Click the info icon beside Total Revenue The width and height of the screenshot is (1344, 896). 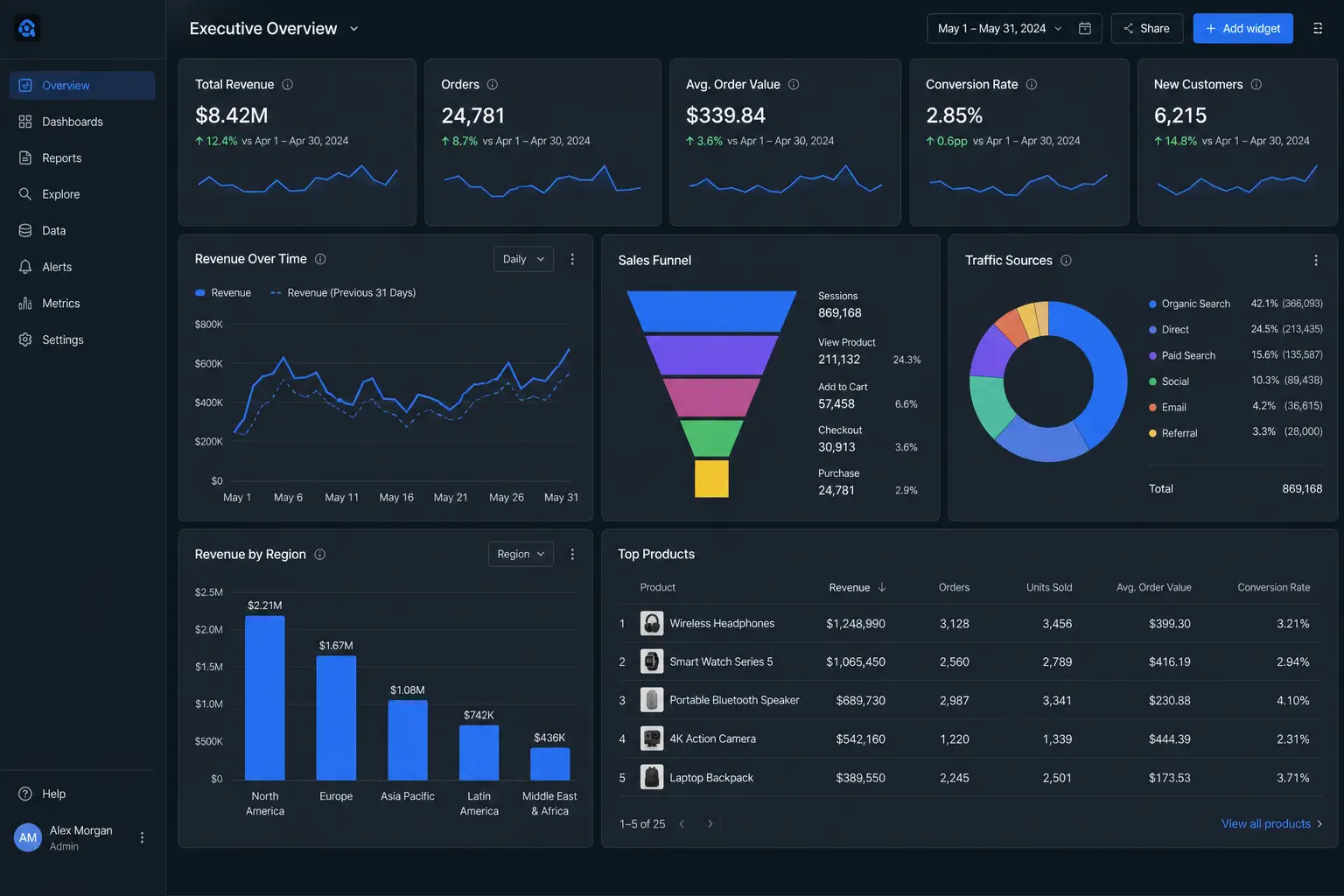287,85
